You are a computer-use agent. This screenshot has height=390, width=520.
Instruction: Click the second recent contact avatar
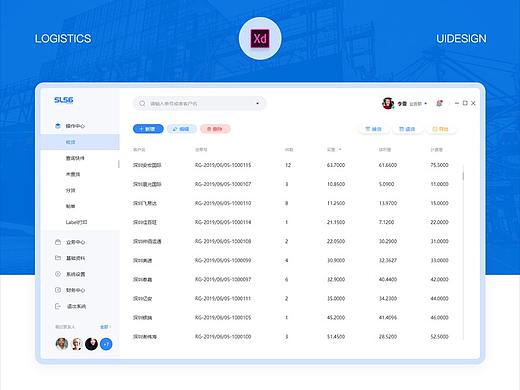click(x=77, y=344)
